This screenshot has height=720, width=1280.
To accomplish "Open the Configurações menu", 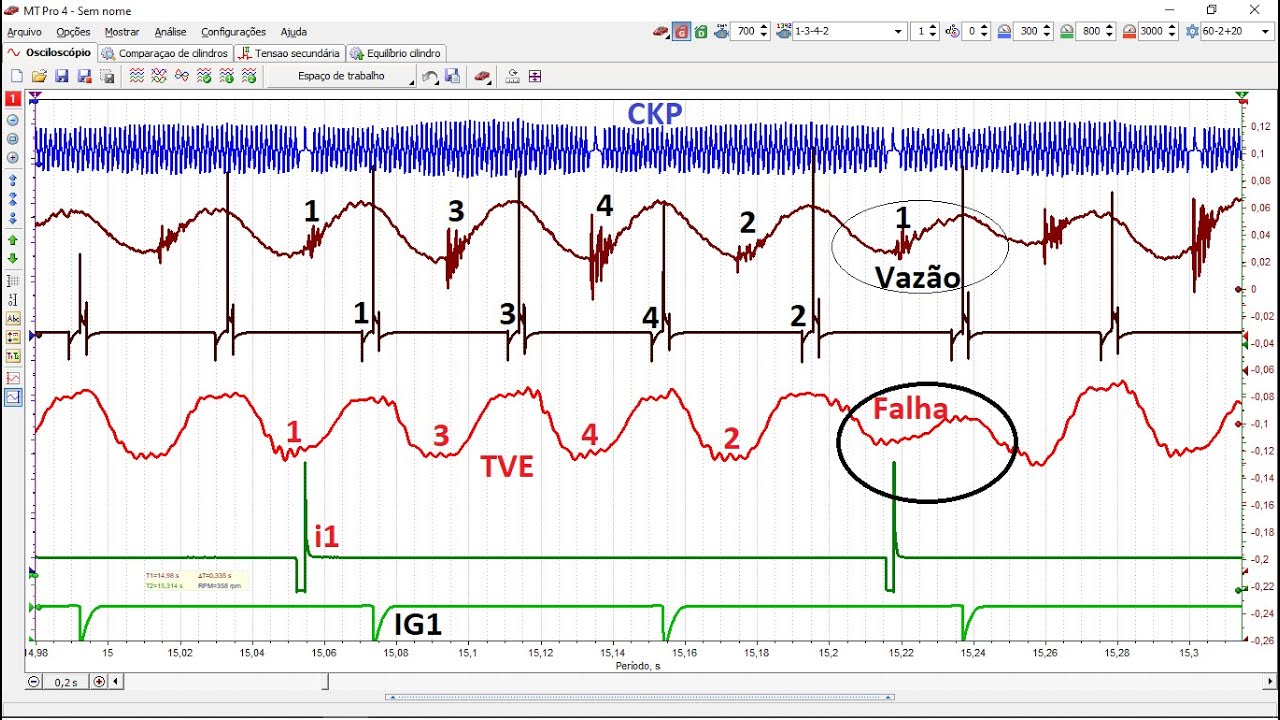I will 233,32.
